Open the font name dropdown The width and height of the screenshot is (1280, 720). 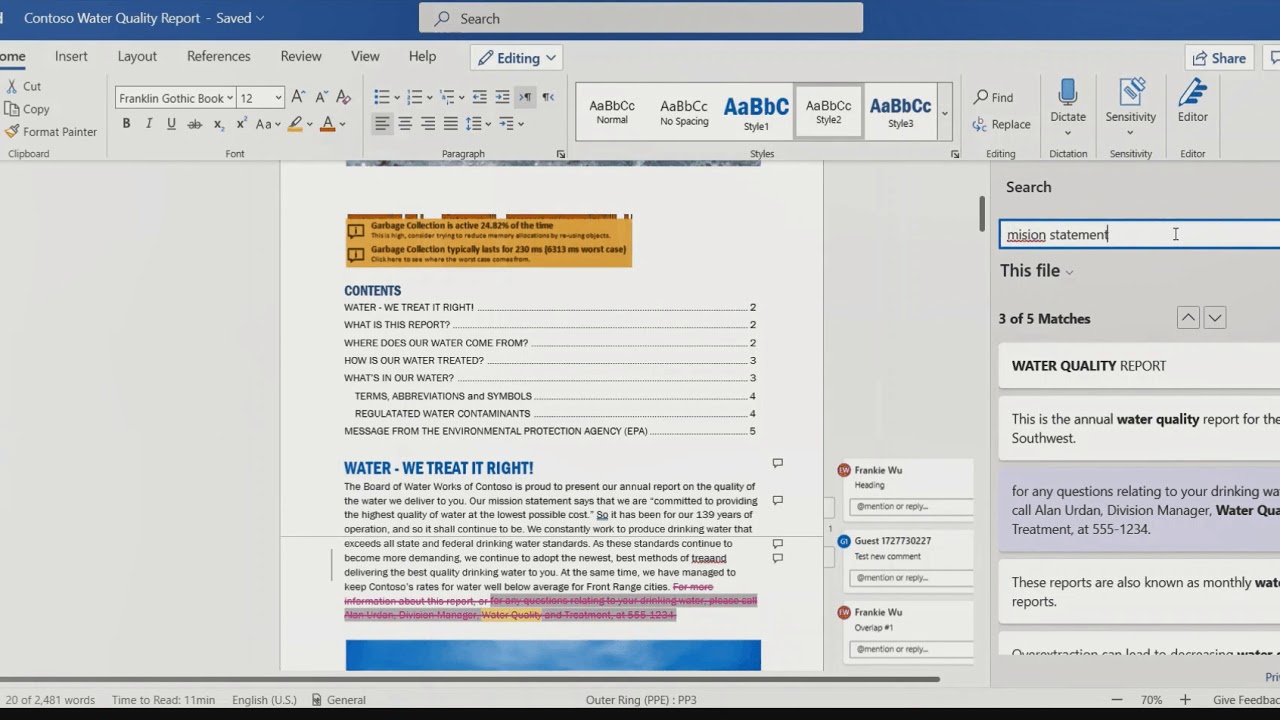(x=230, y=98)
